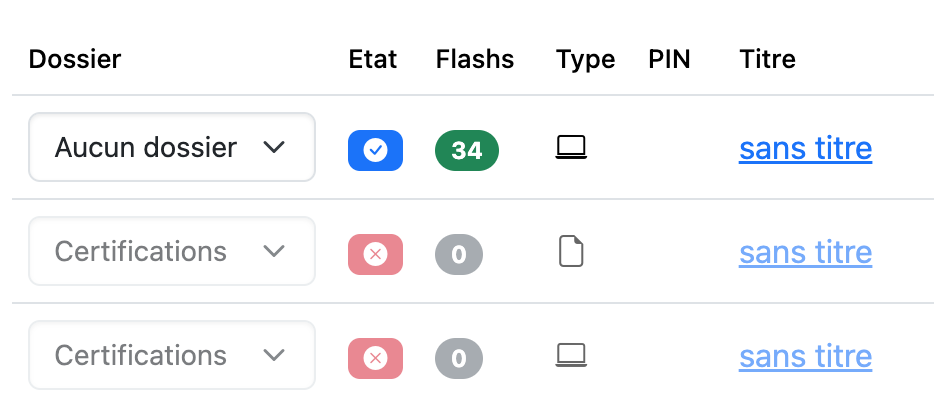Open the second row Certifications dropdown

tap(171, 251)
